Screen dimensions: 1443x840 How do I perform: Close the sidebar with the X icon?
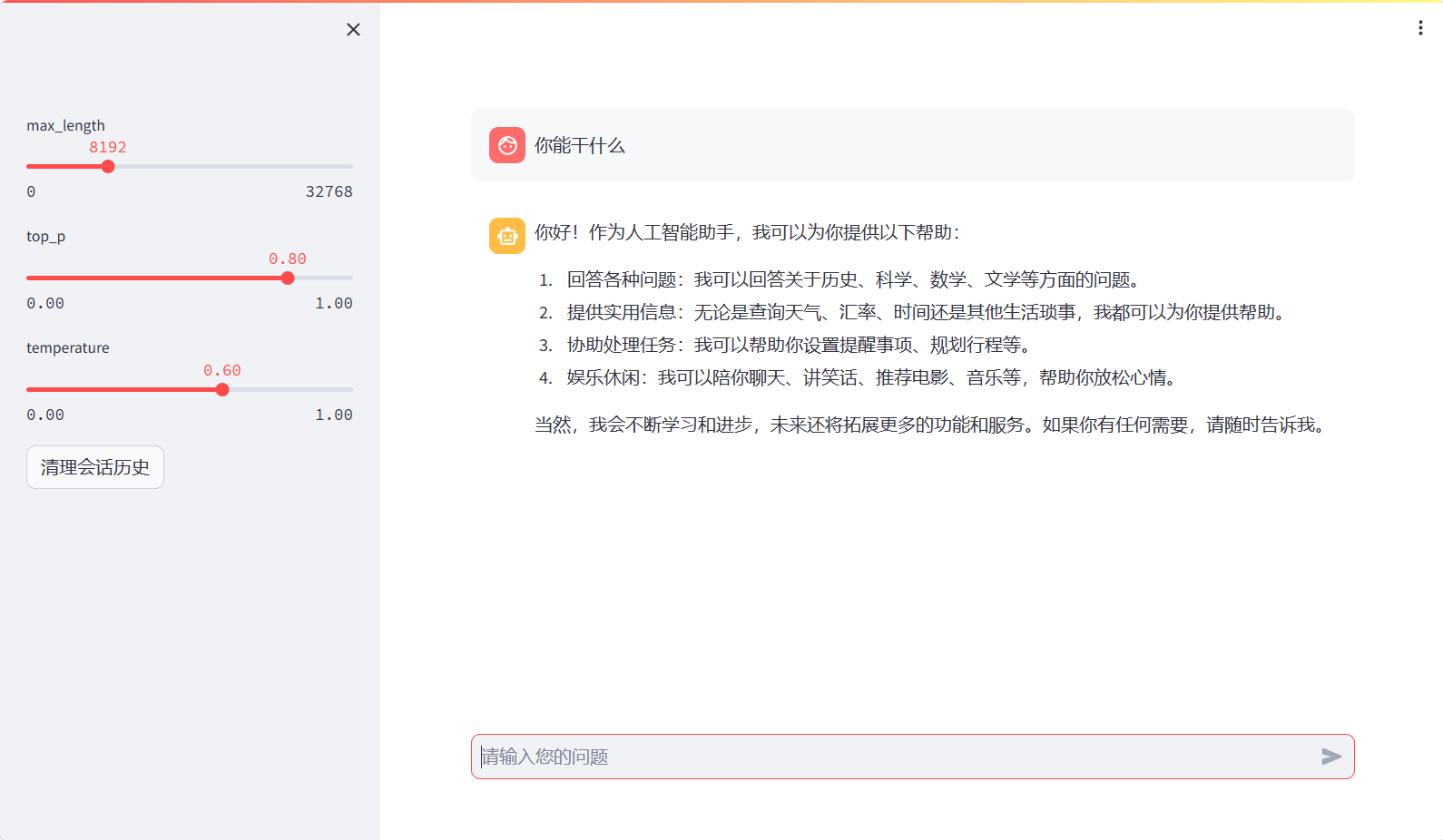pos(353,30)
